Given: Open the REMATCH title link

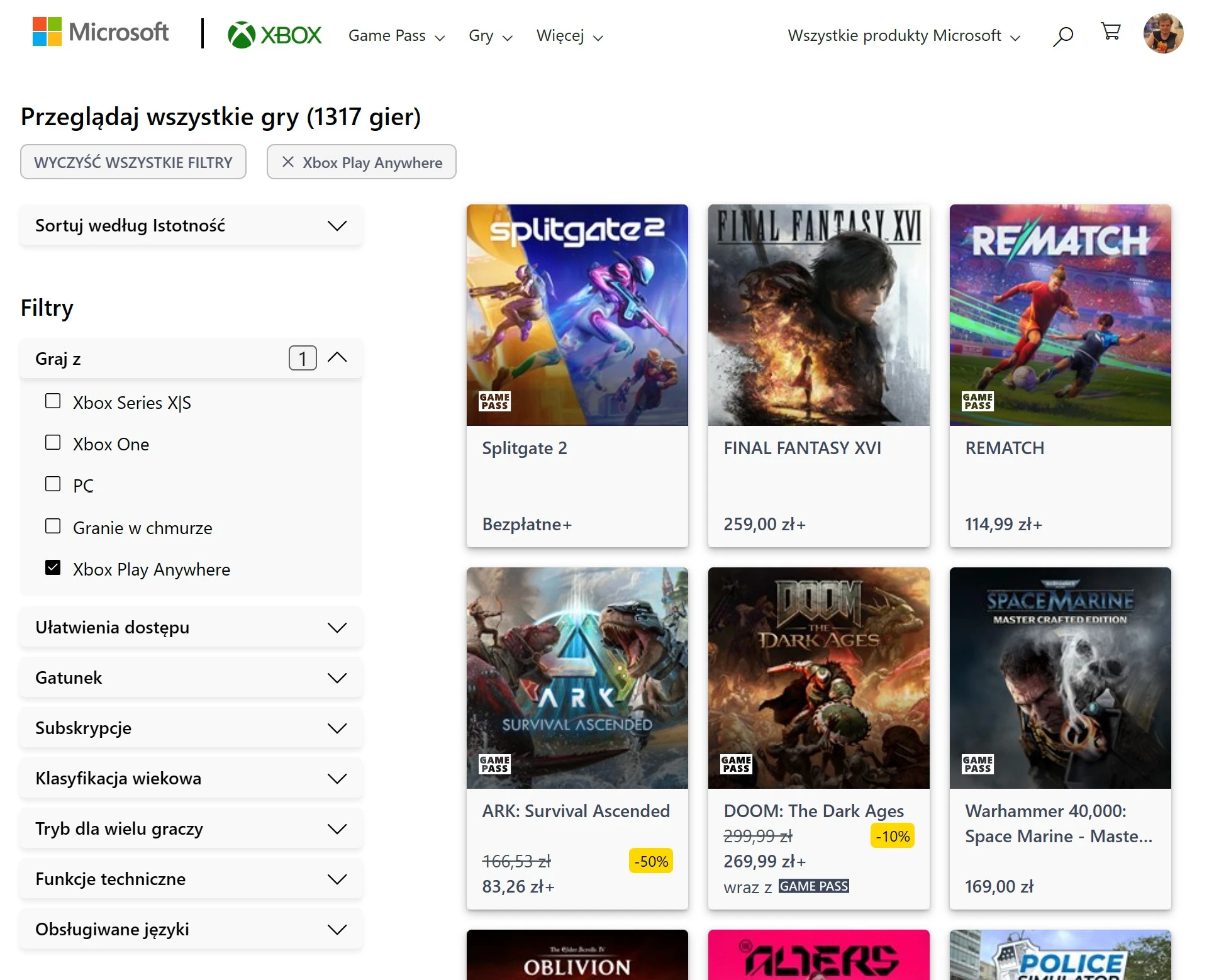Looking at the screenshot, I should (x=1005, y=448).
